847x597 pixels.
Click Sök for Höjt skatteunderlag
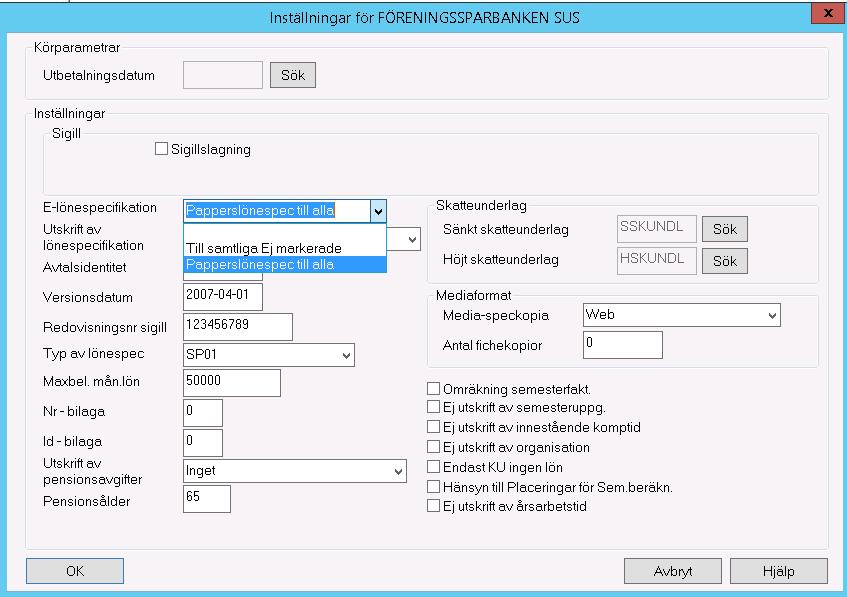(x=725, y=261)
